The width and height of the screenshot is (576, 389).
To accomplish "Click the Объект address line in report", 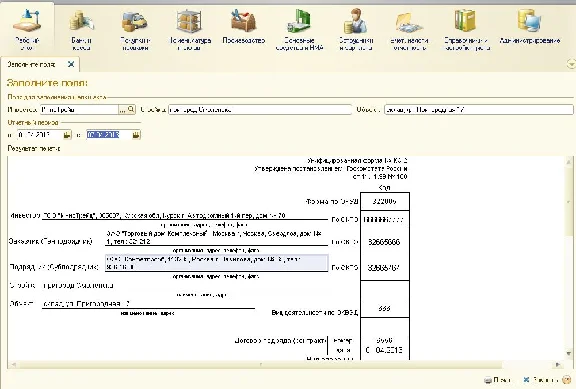I will point(148,304).
